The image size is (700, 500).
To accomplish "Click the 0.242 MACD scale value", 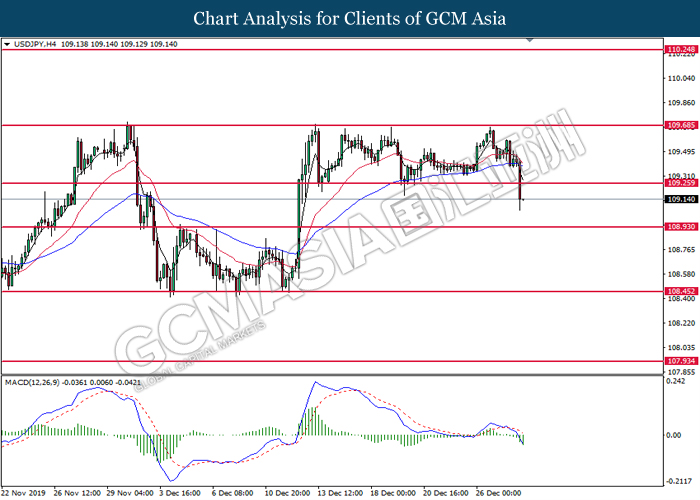I will pos(676,381).
